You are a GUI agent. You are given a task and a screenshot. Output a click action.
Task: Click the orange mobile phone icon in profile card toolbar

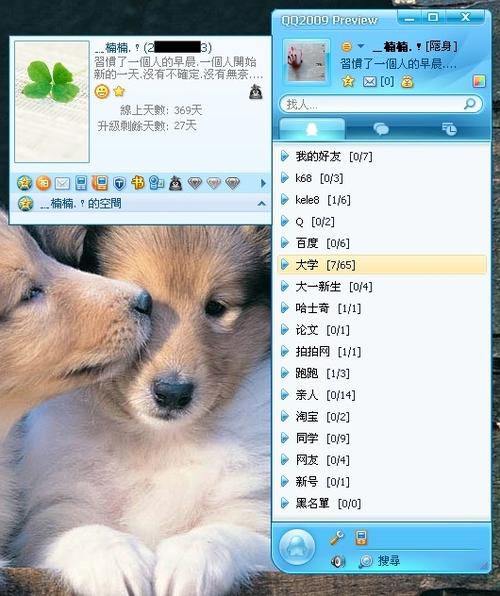[x=100, y=183]
